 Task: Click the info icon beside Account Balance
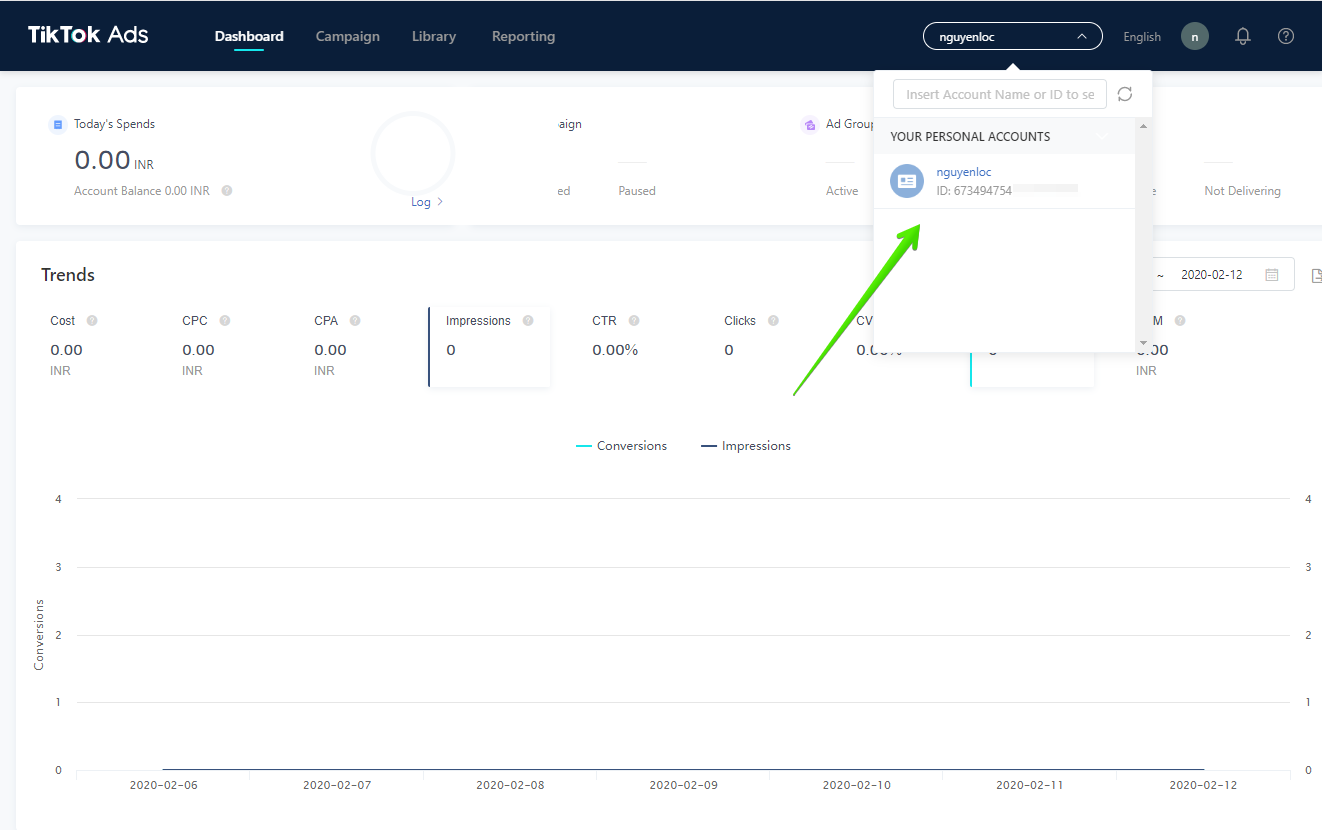pyautogui.click(x=227, y=191)
